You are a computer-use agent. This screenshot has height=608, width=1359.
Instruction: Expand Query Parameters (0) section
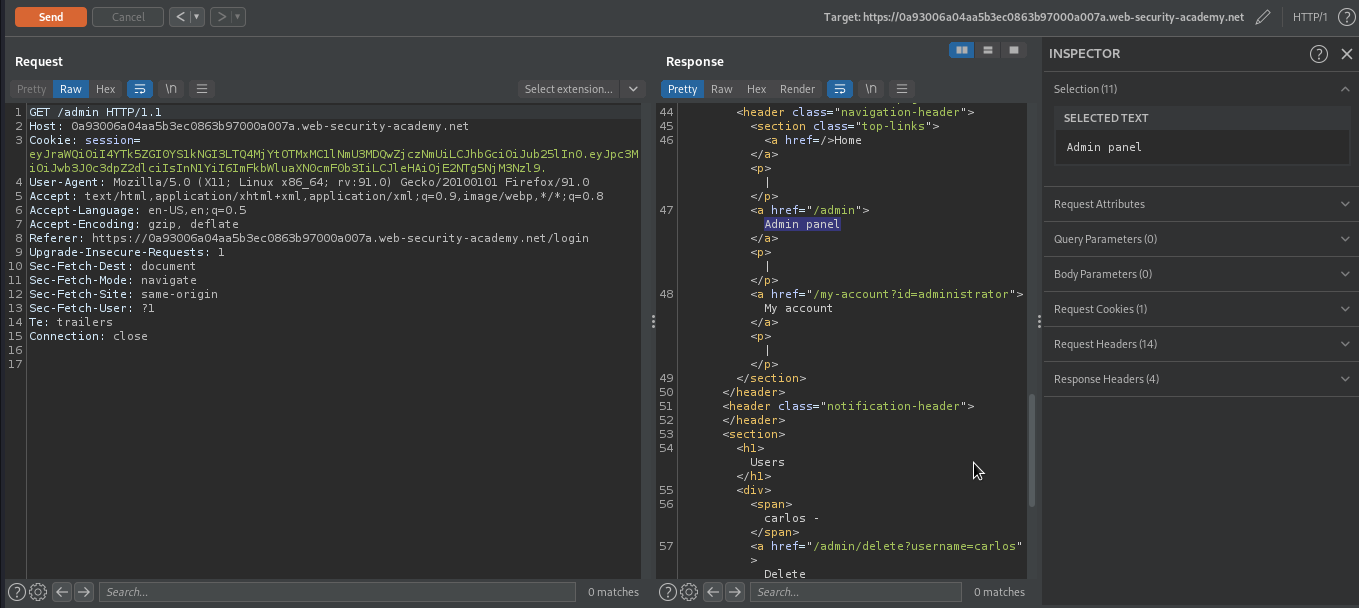pos(1200,239)
